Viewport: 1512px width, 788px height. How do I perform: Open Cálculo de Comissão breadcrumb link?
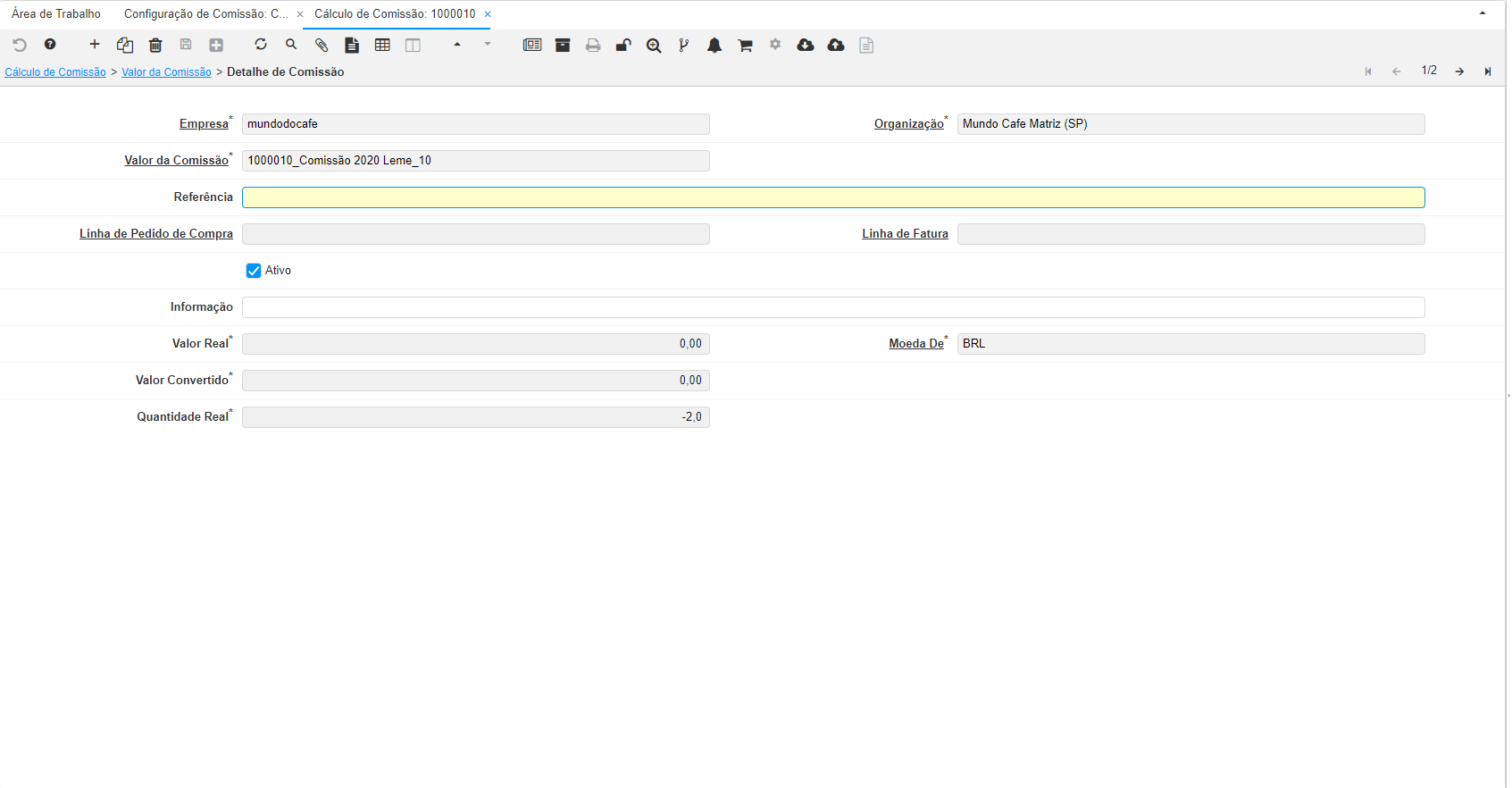click(55, 72)
